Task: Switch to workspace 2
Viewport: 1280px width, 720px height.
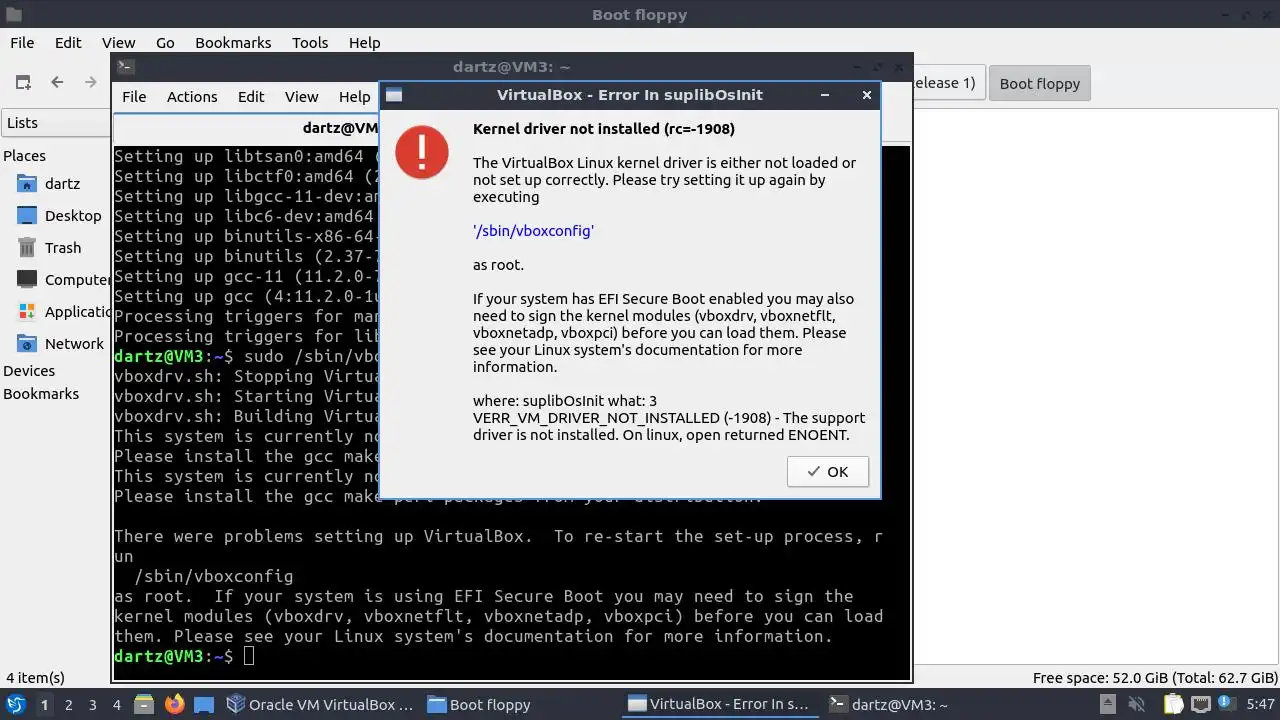Action: 68,705
